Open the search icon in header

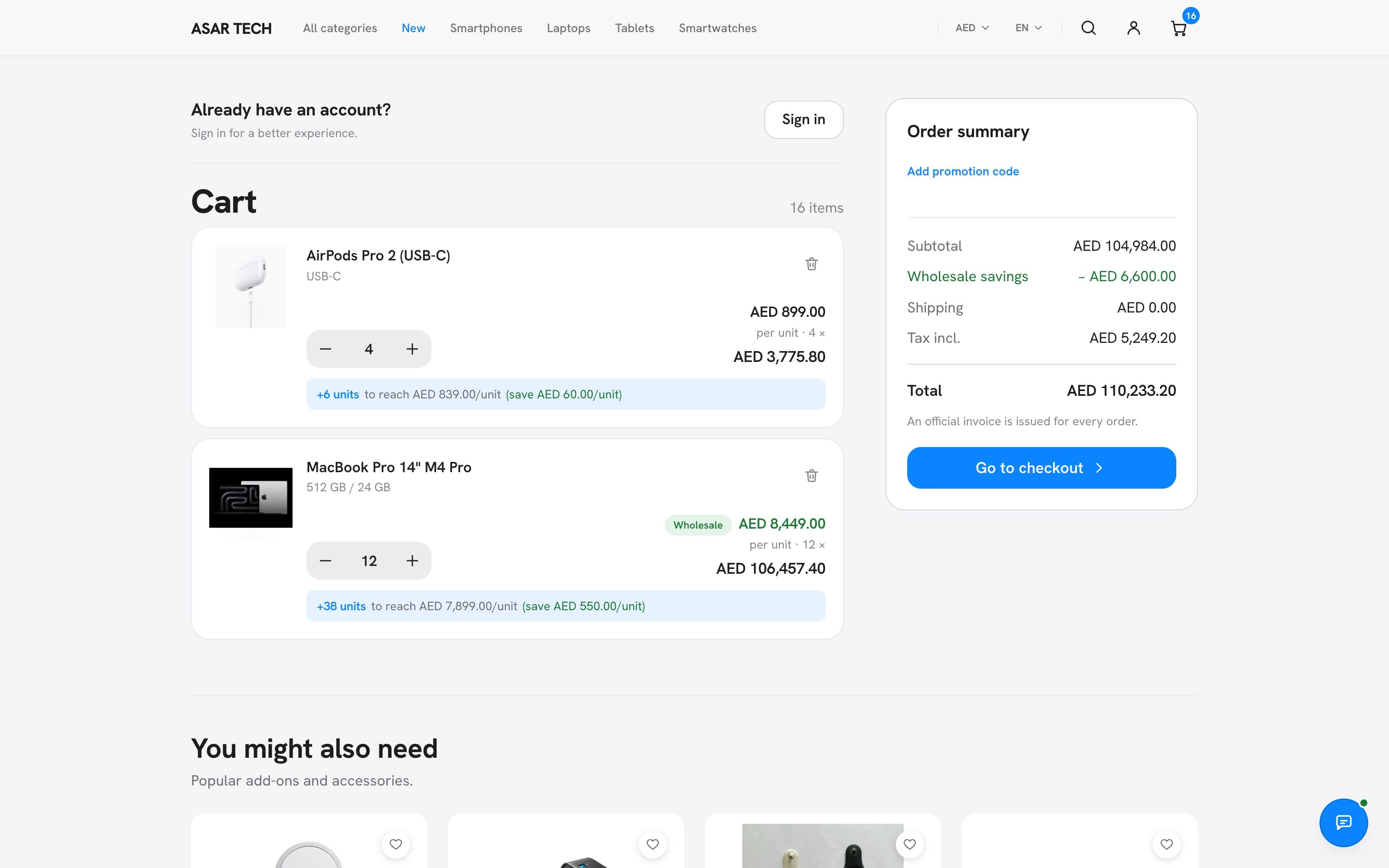1088,28
